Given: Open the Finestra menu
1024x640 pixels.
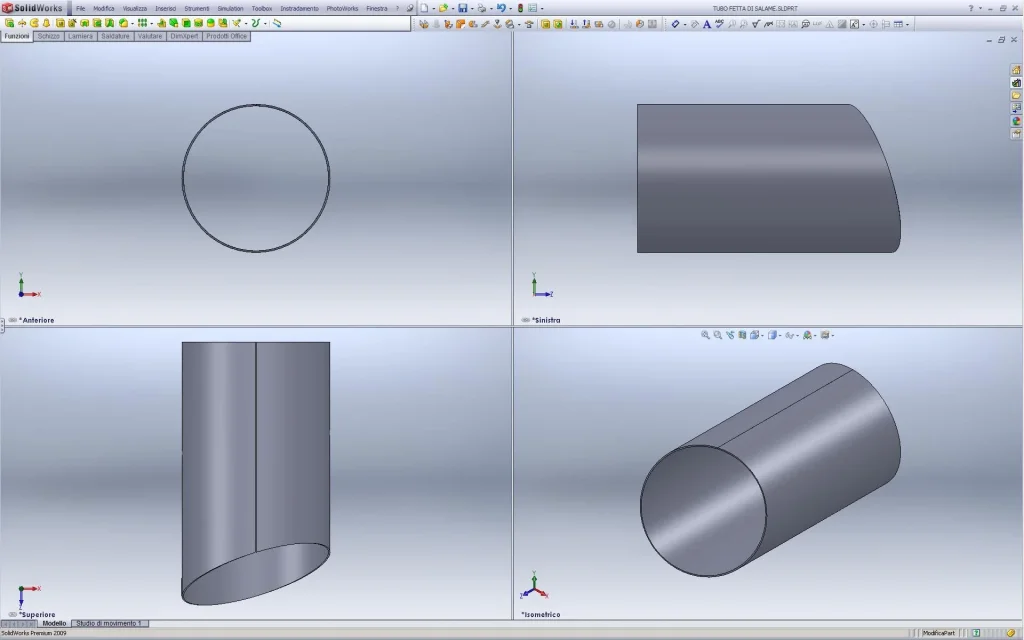Looking at the screenshot, I should pos(376,8).
